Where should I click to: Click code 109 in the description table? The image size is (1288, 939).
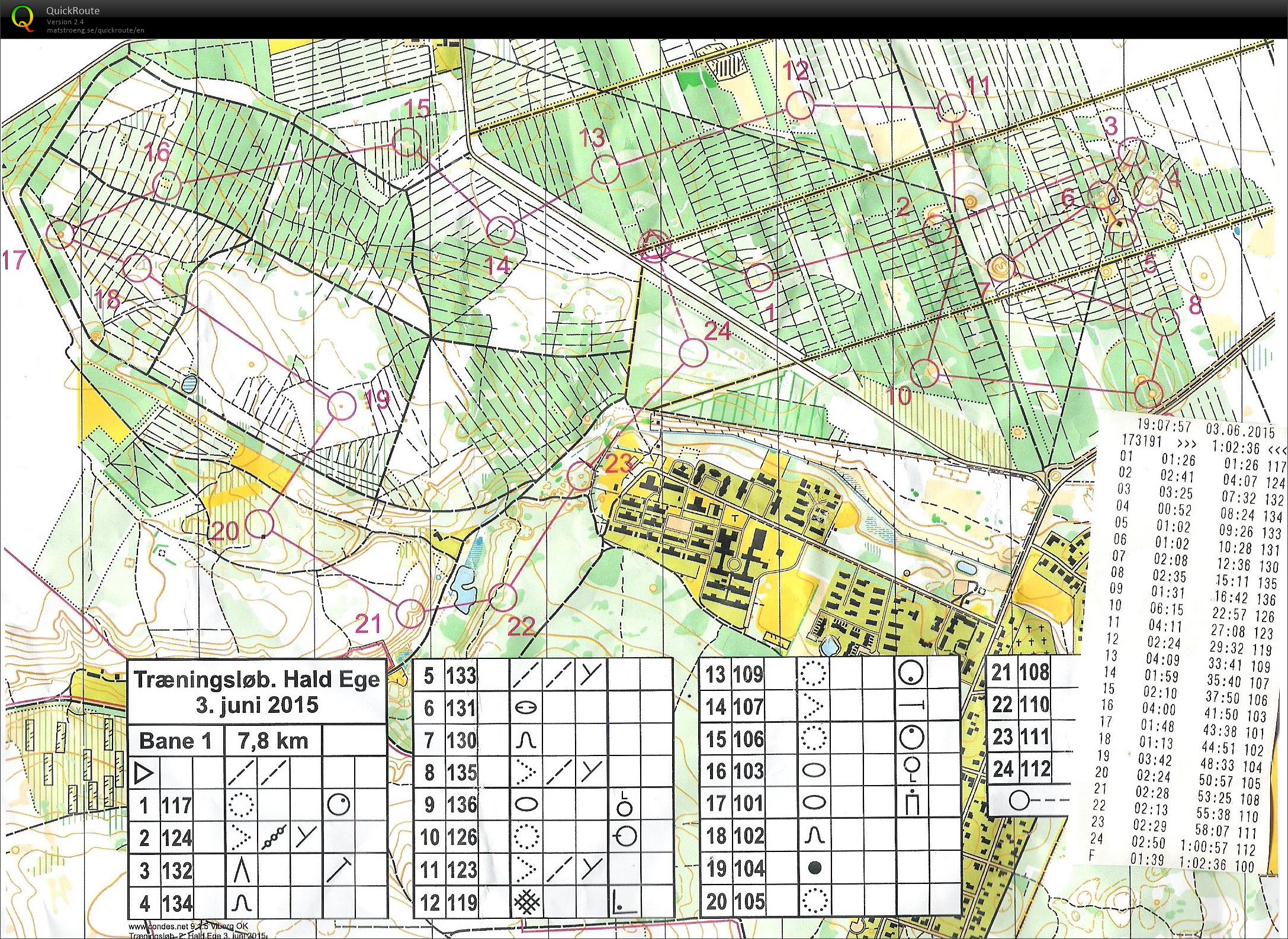pyautogui.click(x=749, y=674)
